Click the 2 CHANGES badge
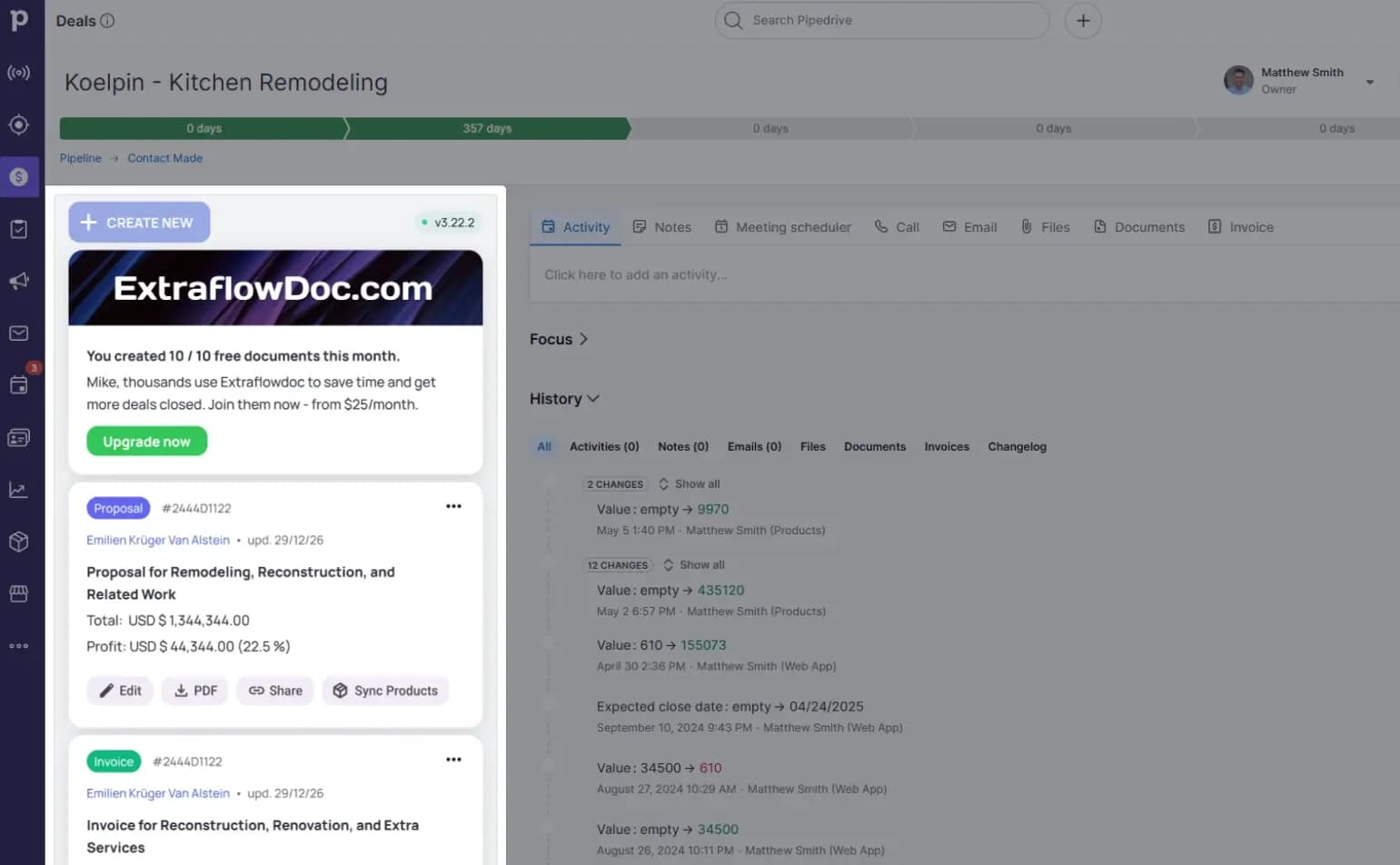Screen dimensions: 1400x865 tap(615, 484)
